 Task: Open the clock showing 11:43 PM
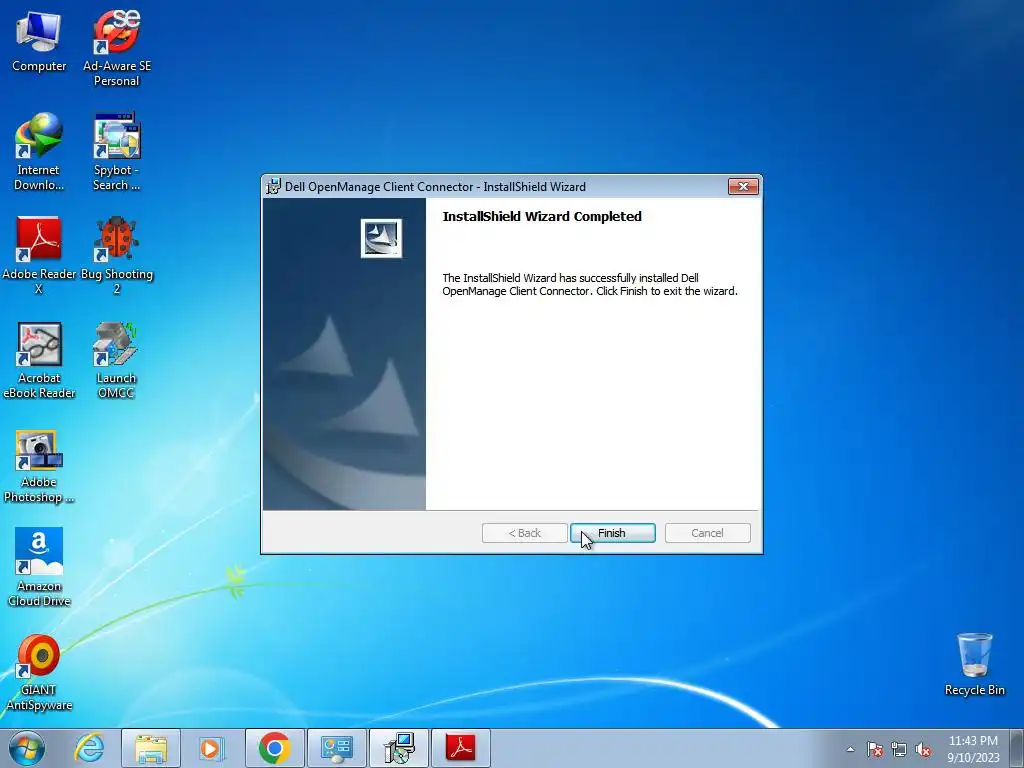973,749
